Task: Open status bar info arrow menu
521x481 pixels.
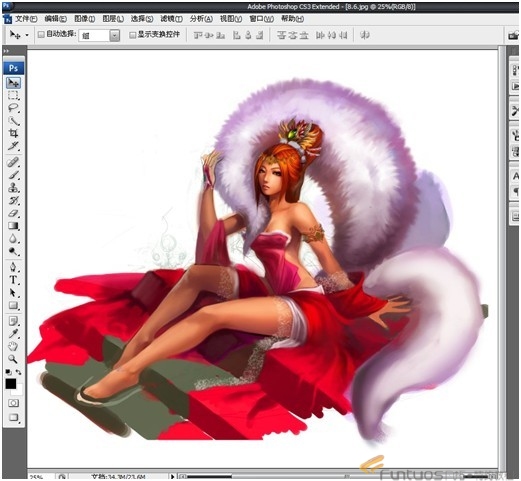Action: (x=172, y=477)
